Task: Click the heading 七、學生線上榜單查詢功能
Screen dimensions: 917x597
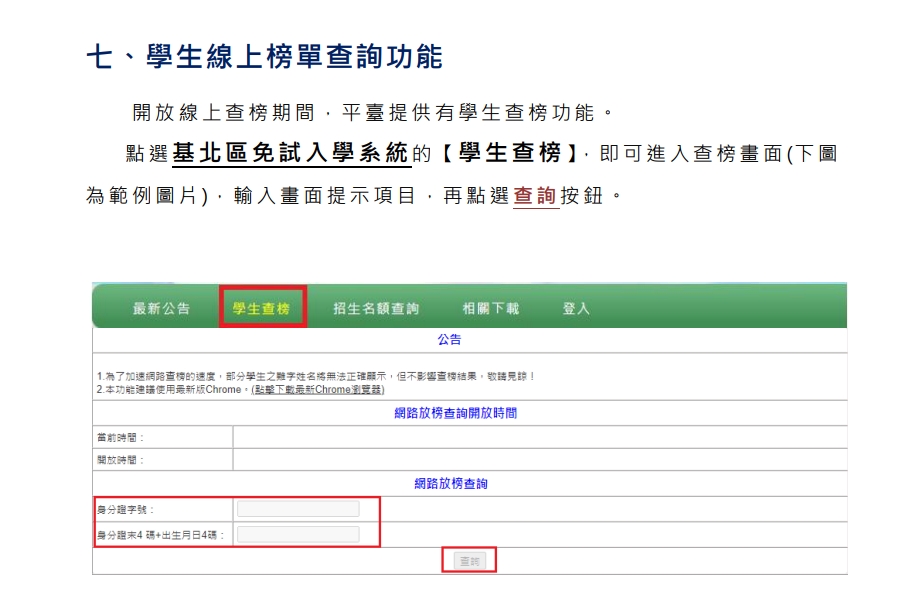Action: pos(265,57)
